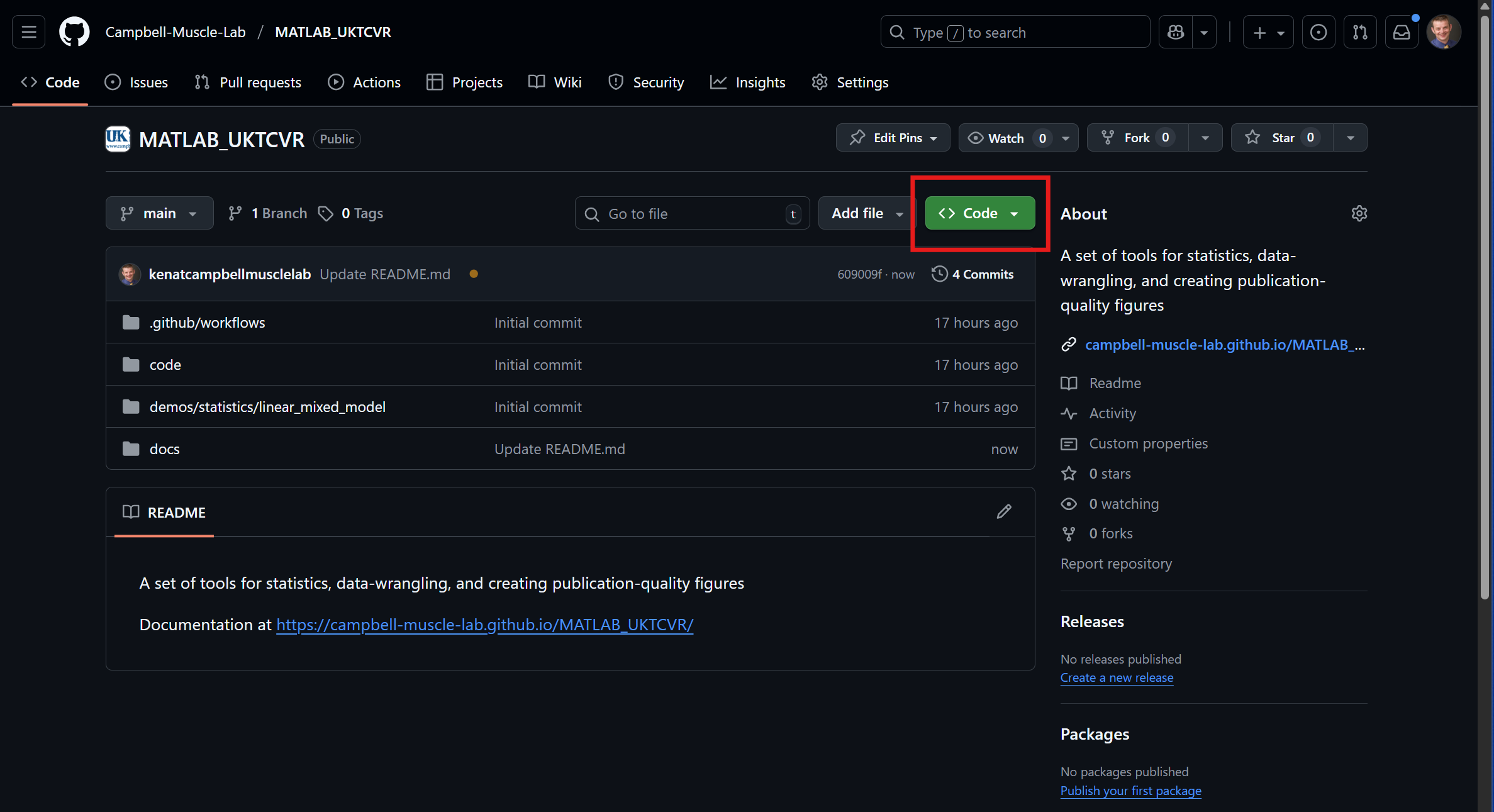Click Create a new release
The height and width of the screenshot is (812, 1494).
[x=1117, y=677]
